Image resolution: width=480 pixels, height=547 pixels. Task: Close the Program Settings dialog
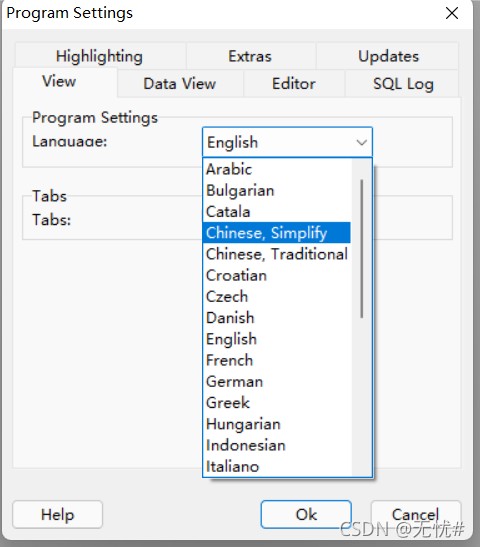452,13
